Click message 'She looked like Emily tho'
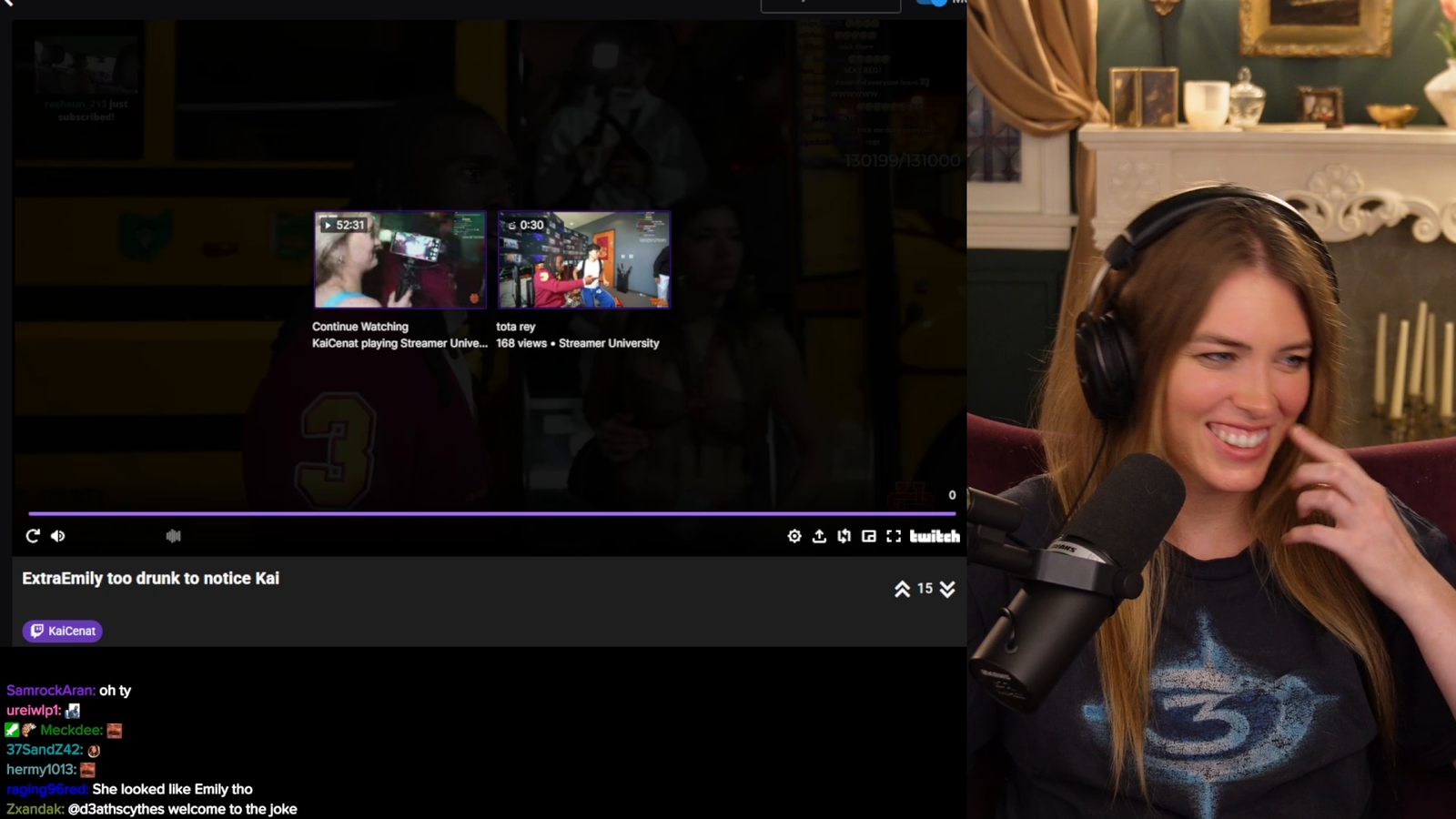This screenshot has width=1456, height=819. coord(173,789)
